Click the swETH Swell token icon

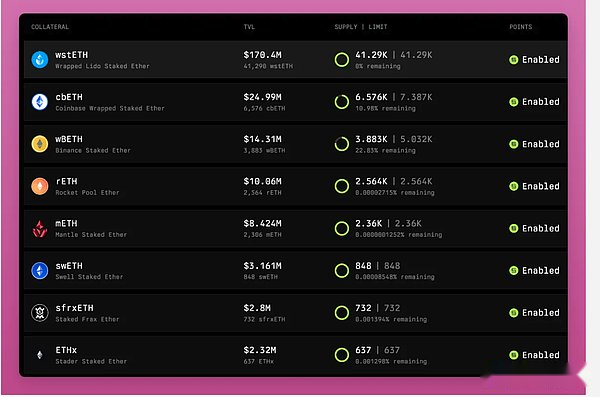coord(40,271)
